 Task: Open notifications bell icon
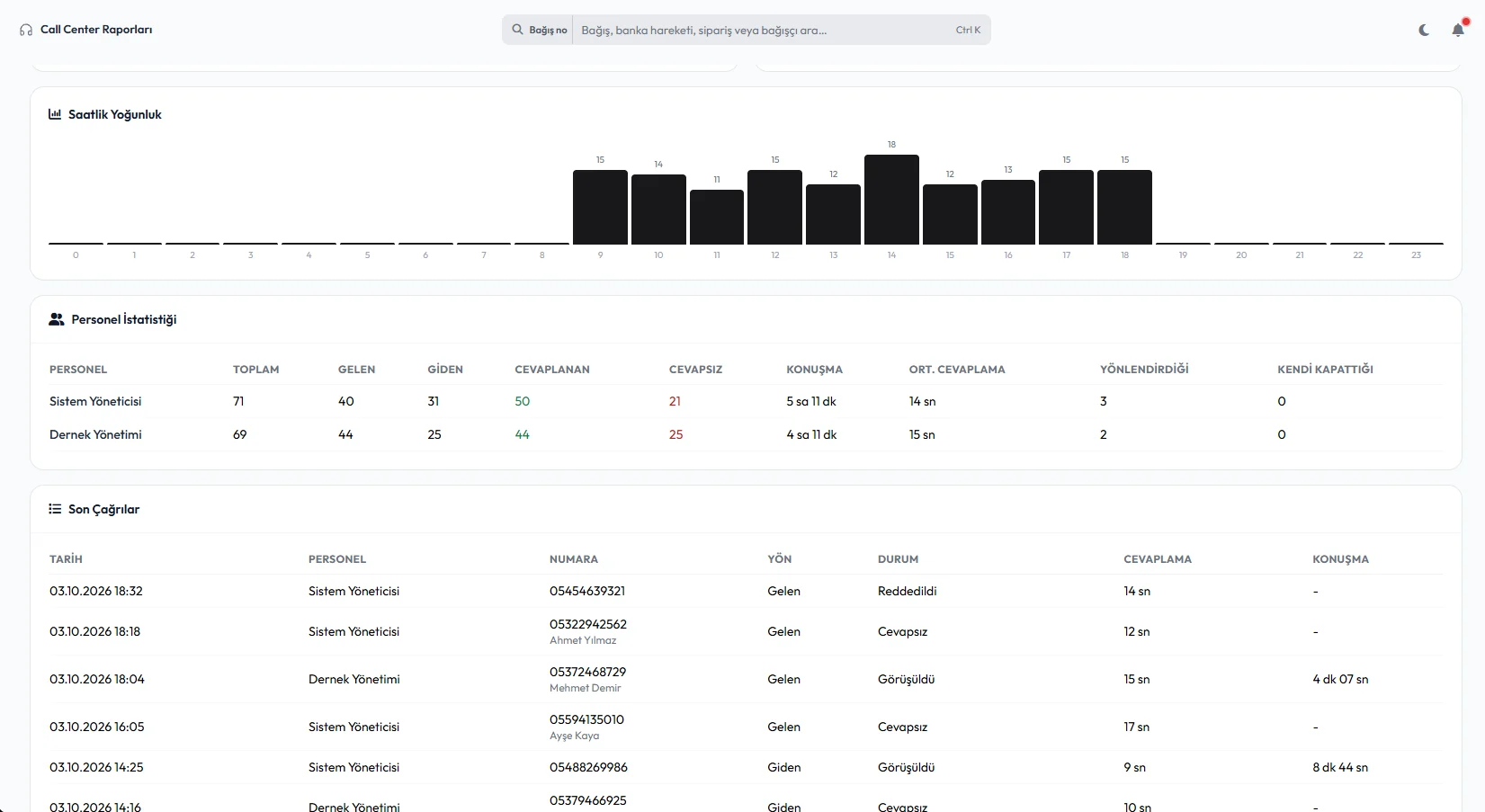[x=1458, y=30]
